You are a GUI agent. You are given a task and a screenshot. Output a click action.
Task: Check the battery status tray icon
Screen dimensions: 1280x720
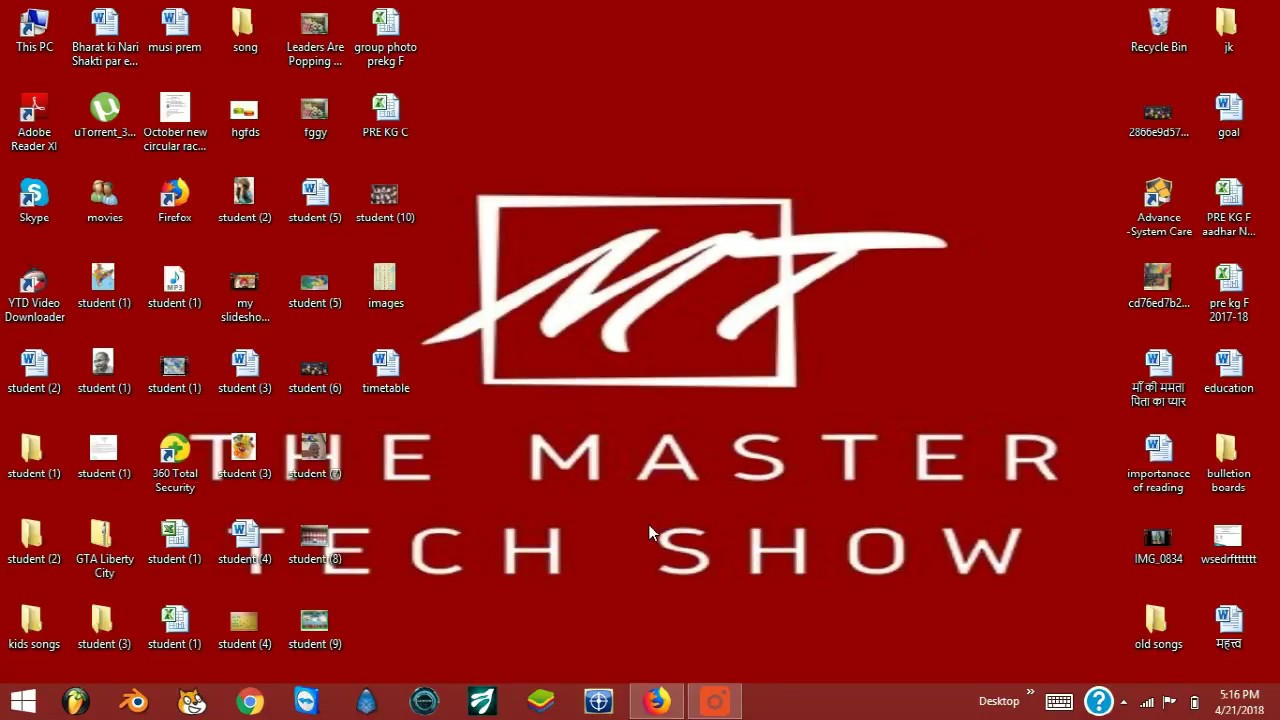coord(1194,702)
